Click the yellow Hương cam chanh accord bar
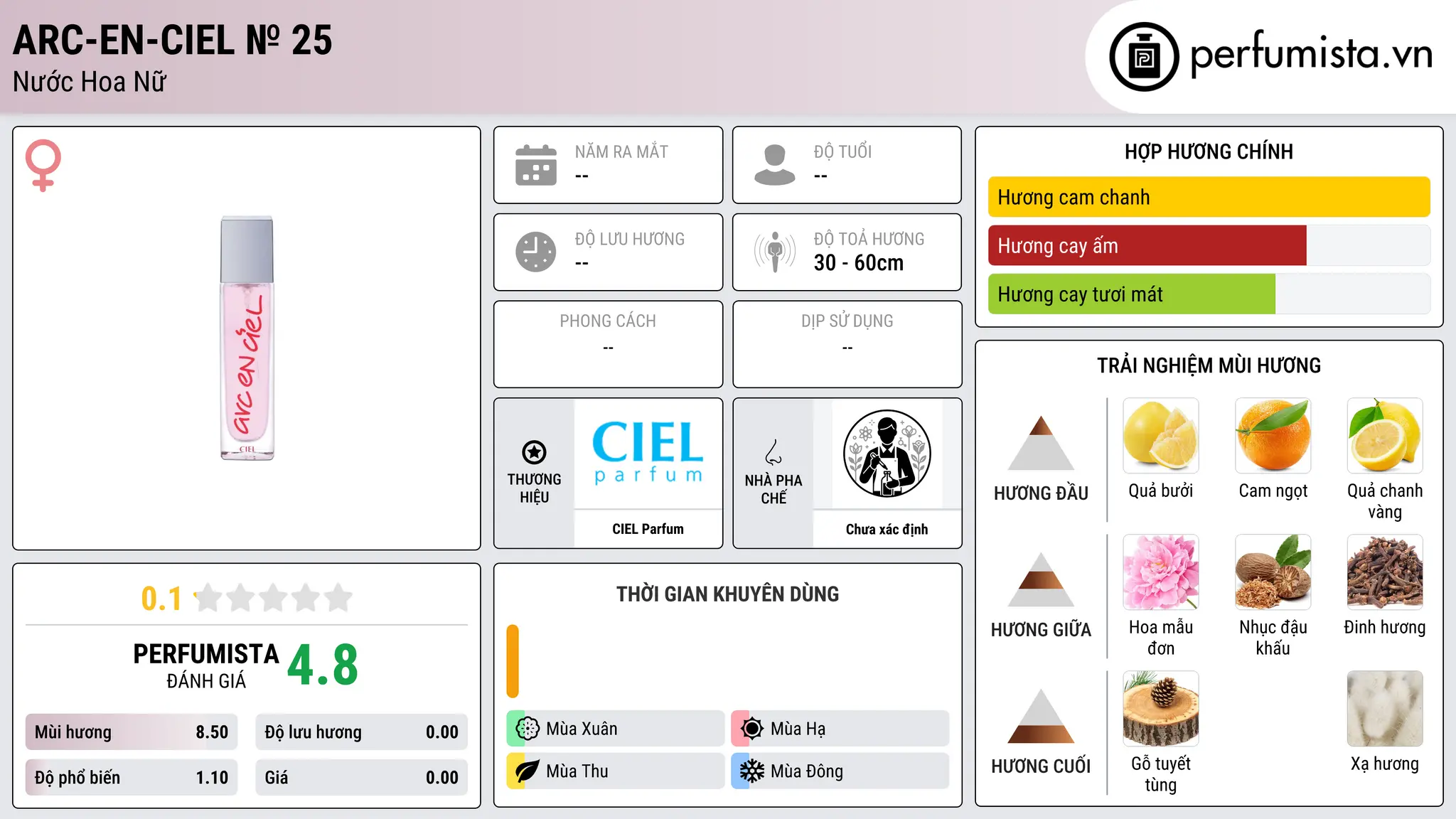Image resolution: width=1456 pixels, height=819 pixels. click(1209, 197)
